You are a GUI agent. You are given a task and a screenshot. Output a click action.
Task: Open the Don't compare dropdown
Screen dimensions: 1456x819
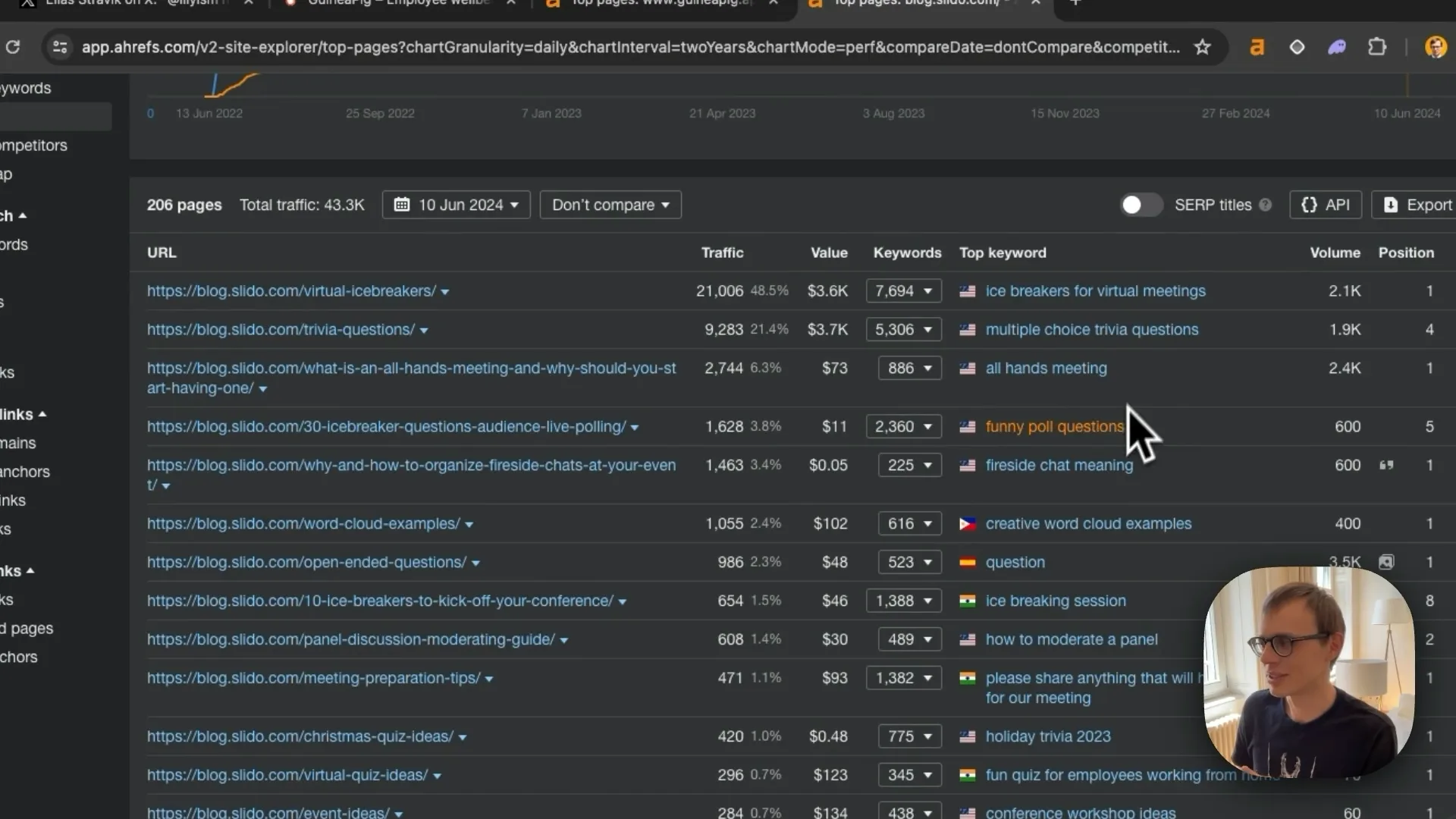click(610, 205)
